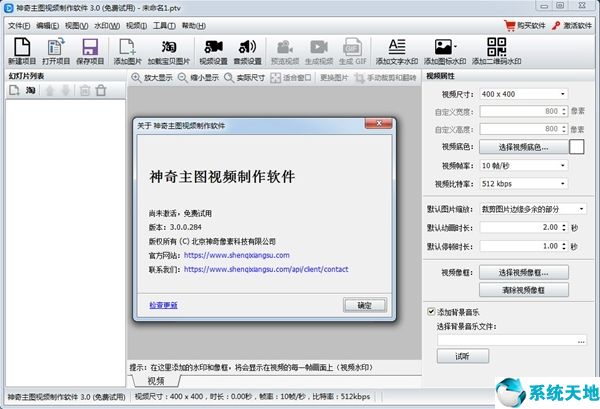This screenshot has height=409, width=600.
Task: Open the 视图(V) menu
Action: pos(76,26)
